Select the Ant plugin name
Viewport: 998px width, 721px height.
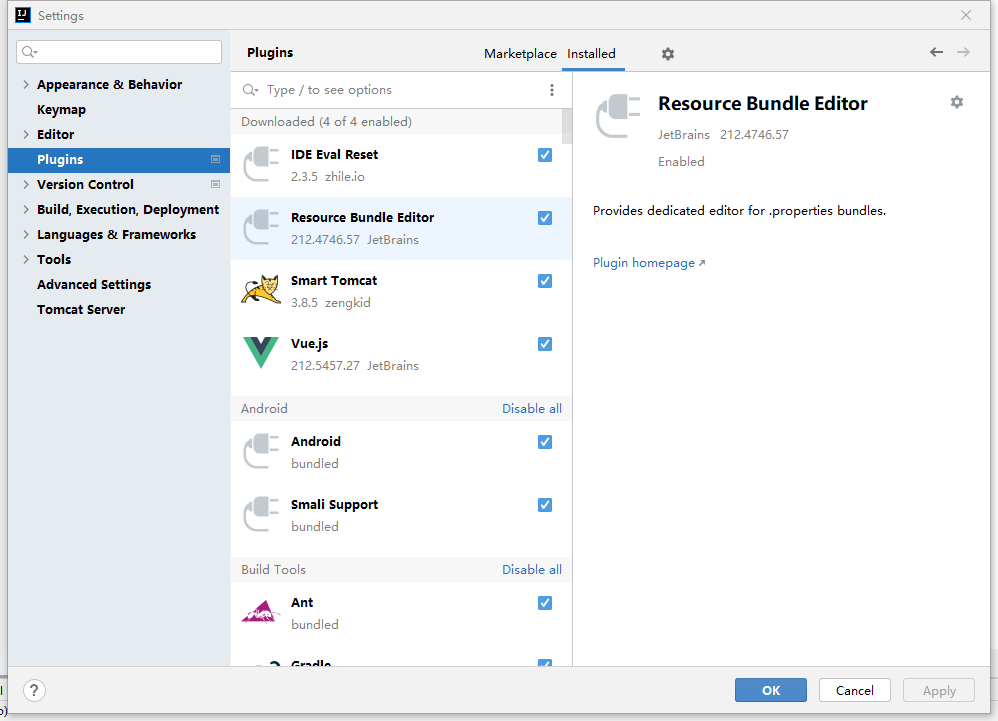302,603
